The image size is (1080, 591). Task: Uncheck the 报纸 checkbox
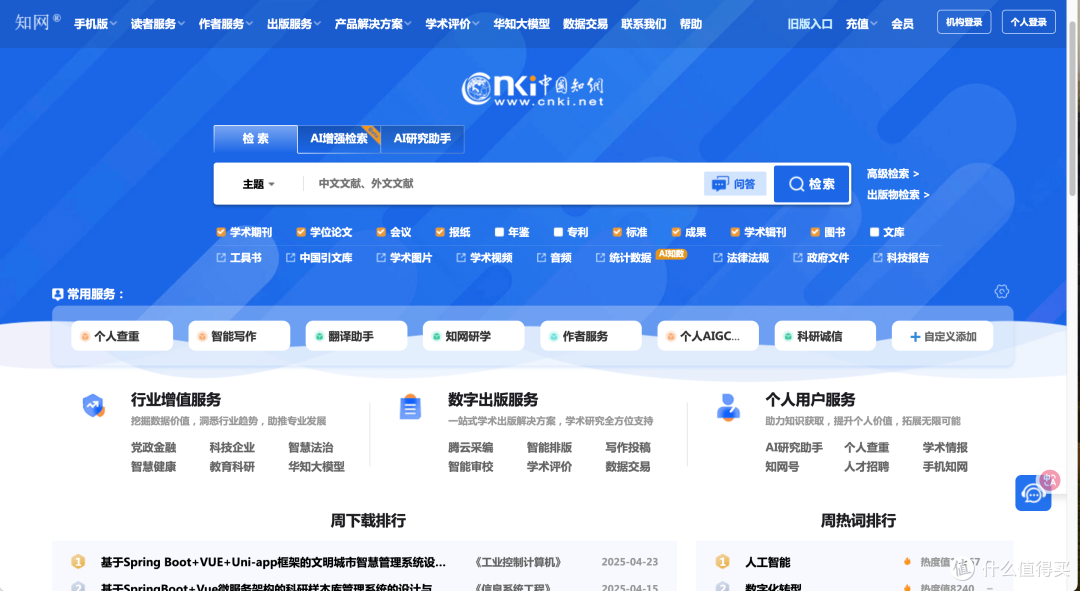[x=440, y=232]
